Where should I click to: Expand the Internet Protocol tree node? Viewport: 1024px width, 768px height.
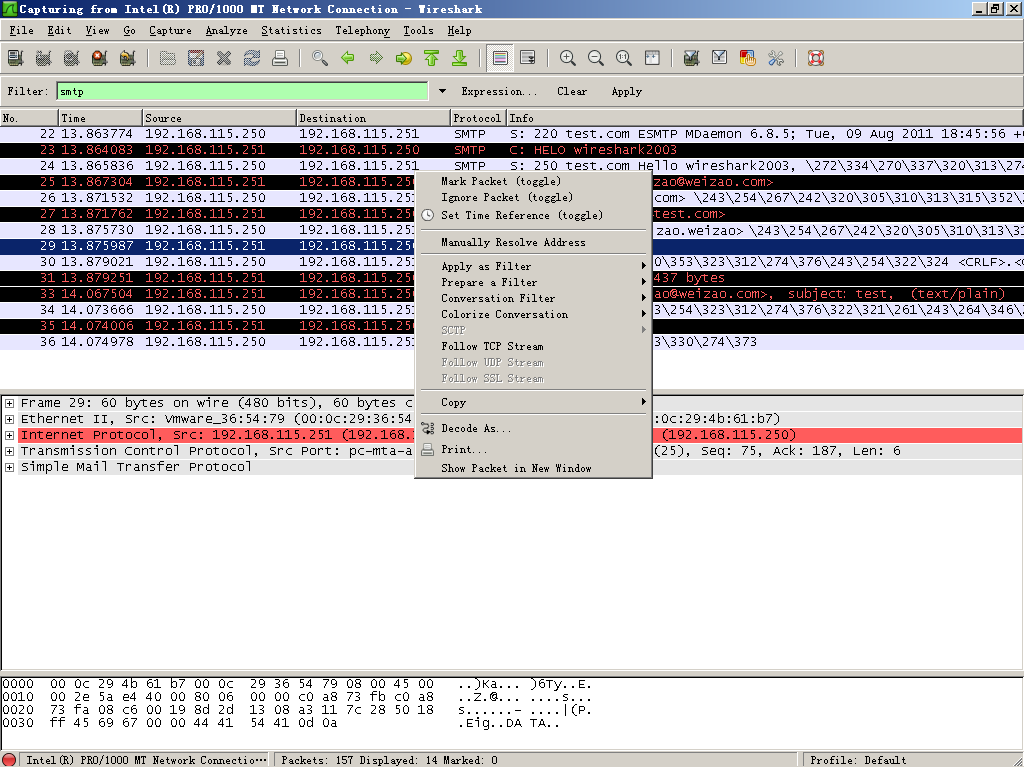click(9, 435)
